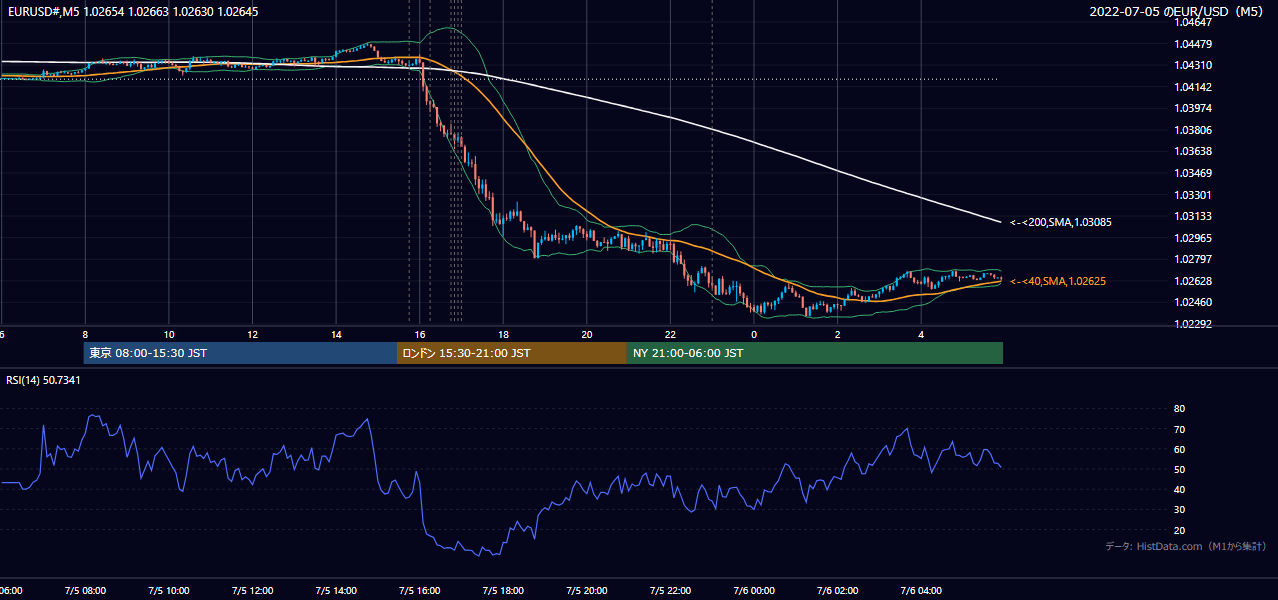Viewport: 1278px width, 600px height.
Task: Click the 東京 08:00-15:30 JST session bar
Action: pyautogui.click(x=240, y=353)
